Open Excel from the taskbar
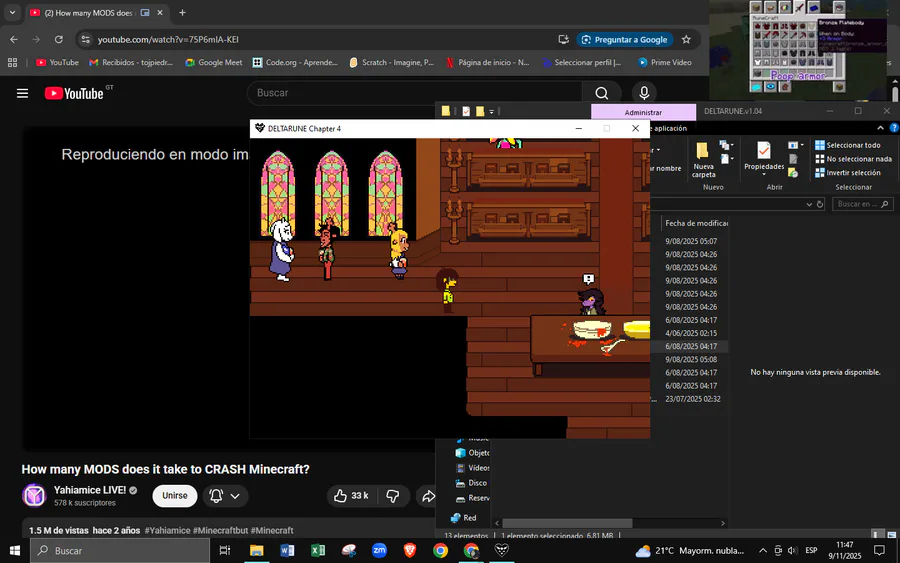 click(x=317, y=550)
